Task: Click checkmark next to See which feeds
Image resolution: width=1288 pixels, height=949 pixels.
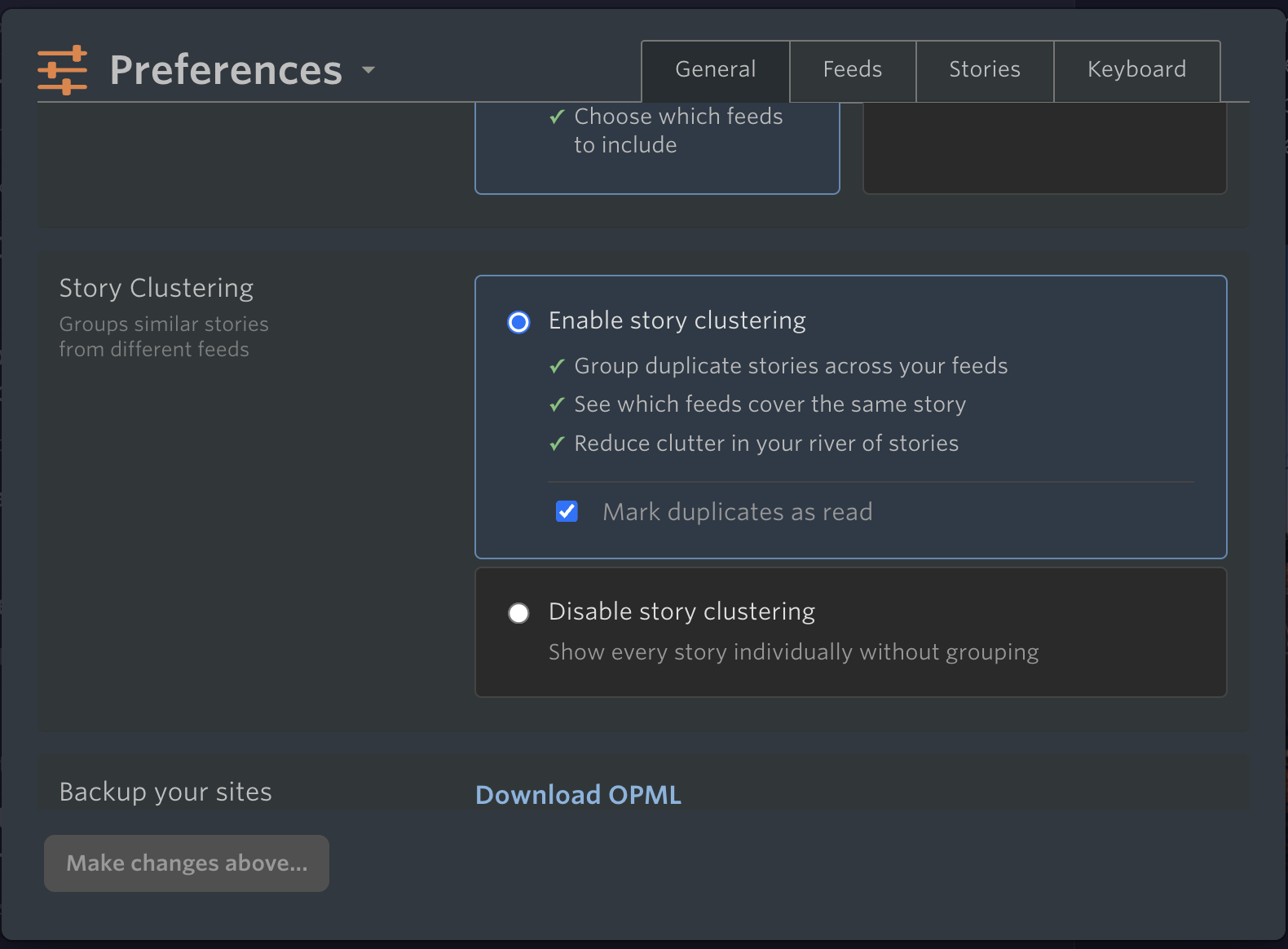Action: [557, 405]
